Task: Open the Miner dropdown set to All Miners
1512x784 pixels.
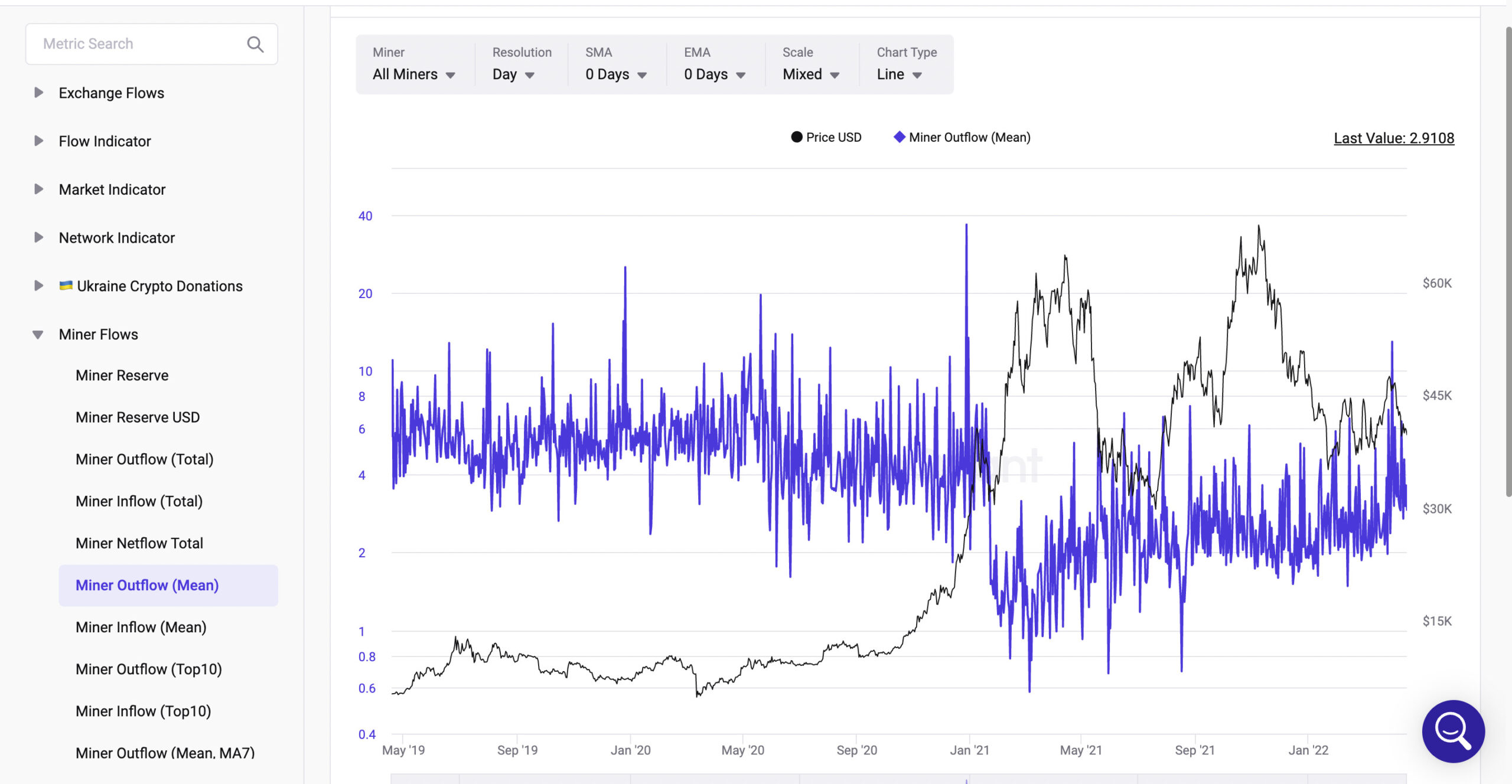Action: click(x=413, y=74)
